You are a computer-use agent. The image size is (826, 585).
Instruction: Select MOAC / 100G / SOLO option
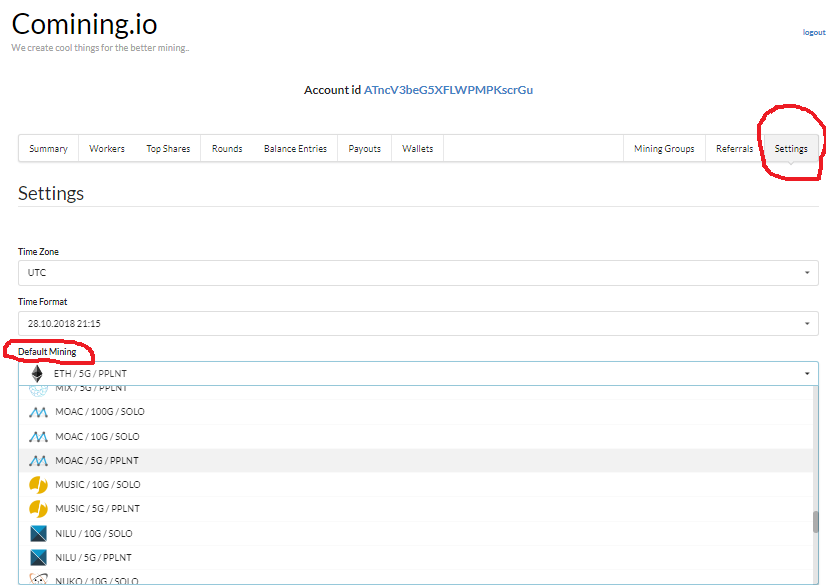point(416,412)
